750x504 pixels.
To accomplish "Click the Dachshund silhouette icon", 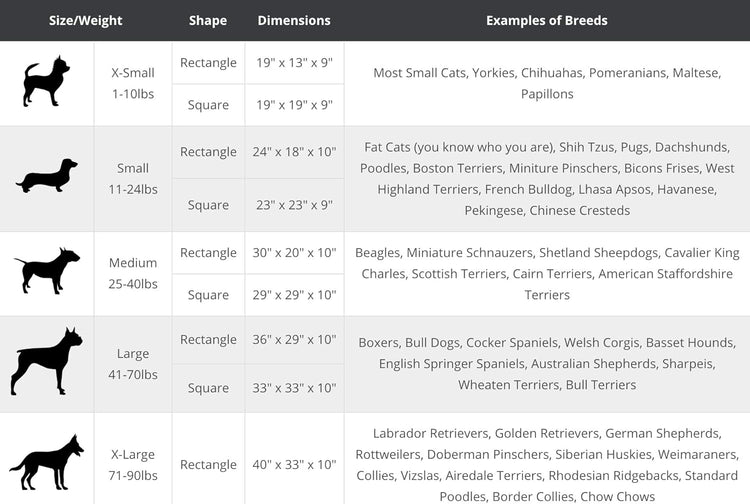I will pos(46,176).
